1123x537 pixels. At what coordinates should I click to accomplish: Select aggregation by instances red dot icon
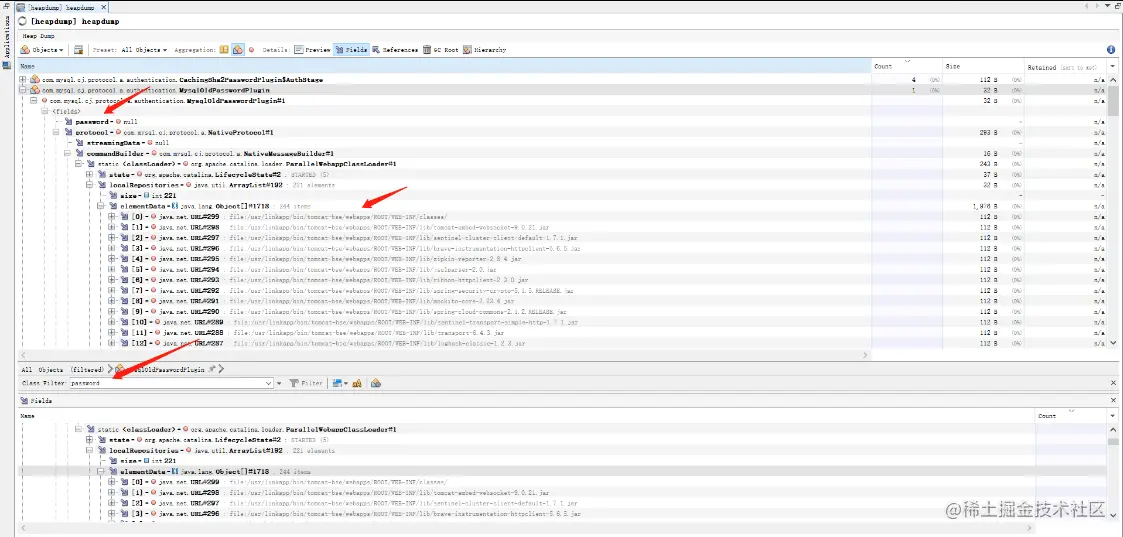(x=251, y=50)
